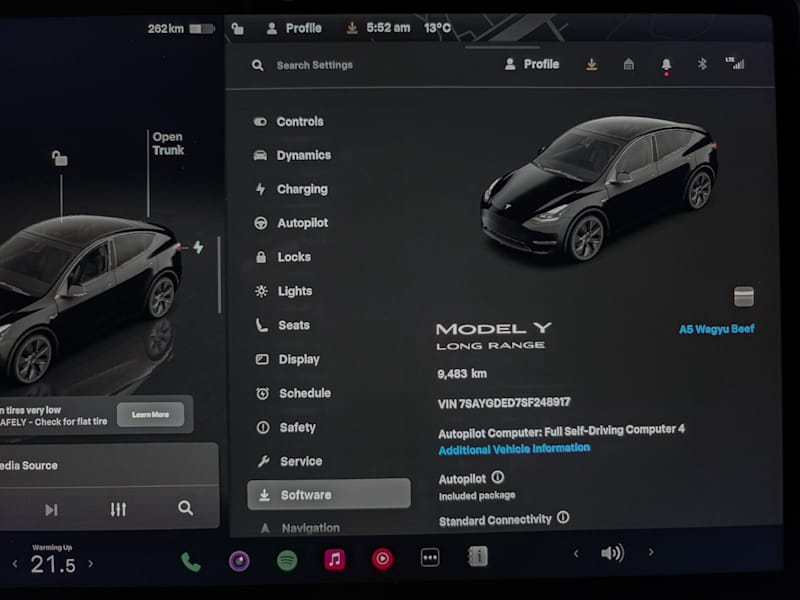Tap the charge port lightning icon
The width and height of the screenshot is (800, 600).
coord(198,247)
